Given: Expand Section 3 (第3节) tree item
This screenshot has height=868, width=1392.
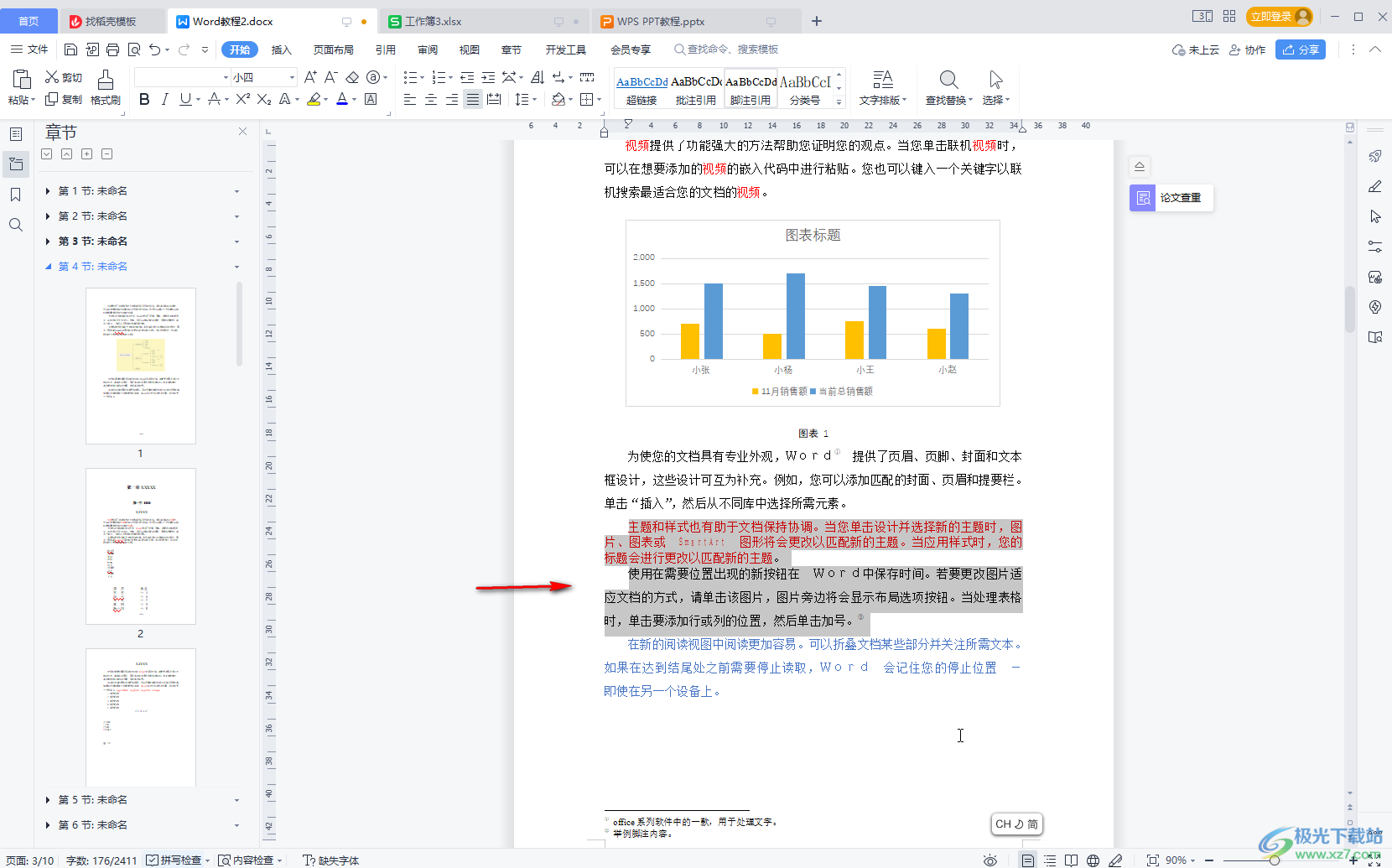Looking at the screenshot, I should coord(48,242).
